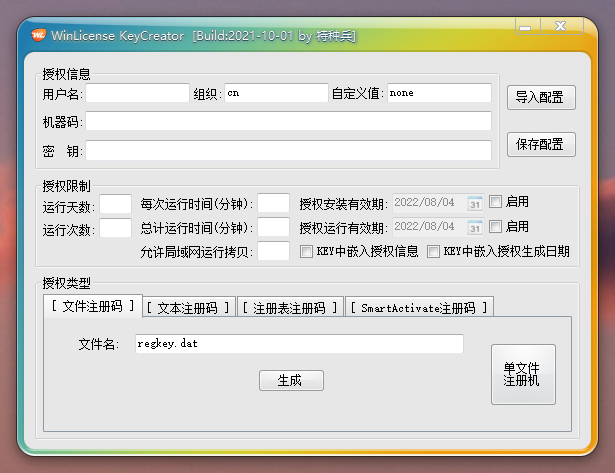Switch to the 文本注册码 tab

tap(188, 307)
